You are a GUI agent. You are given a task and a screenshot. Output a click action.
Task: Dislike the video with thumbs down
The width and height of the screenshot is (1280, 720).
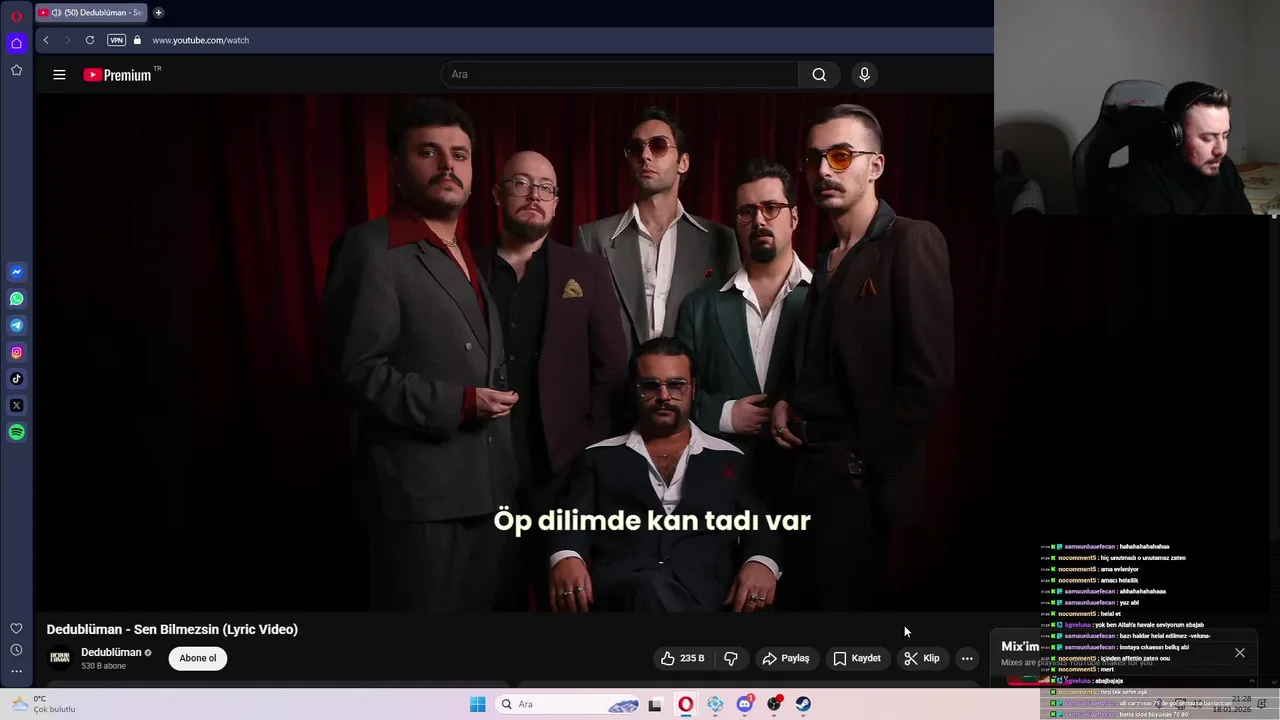click(x=731, y=658)
